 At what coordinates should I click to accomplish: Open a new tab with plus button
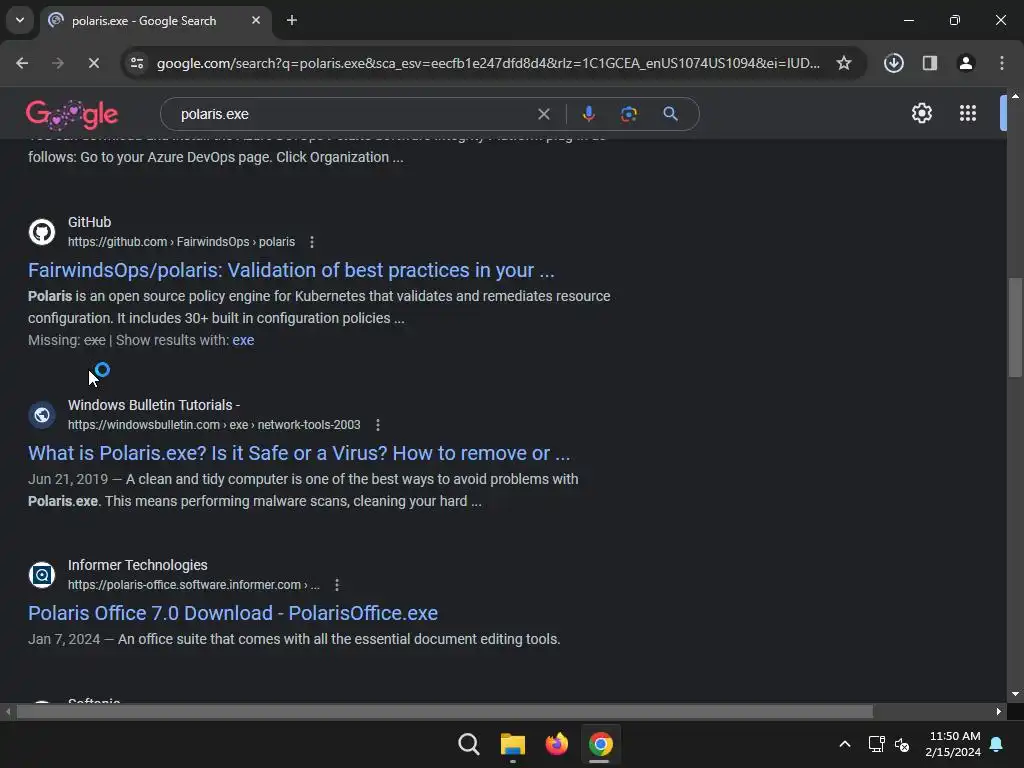[292, 20]
